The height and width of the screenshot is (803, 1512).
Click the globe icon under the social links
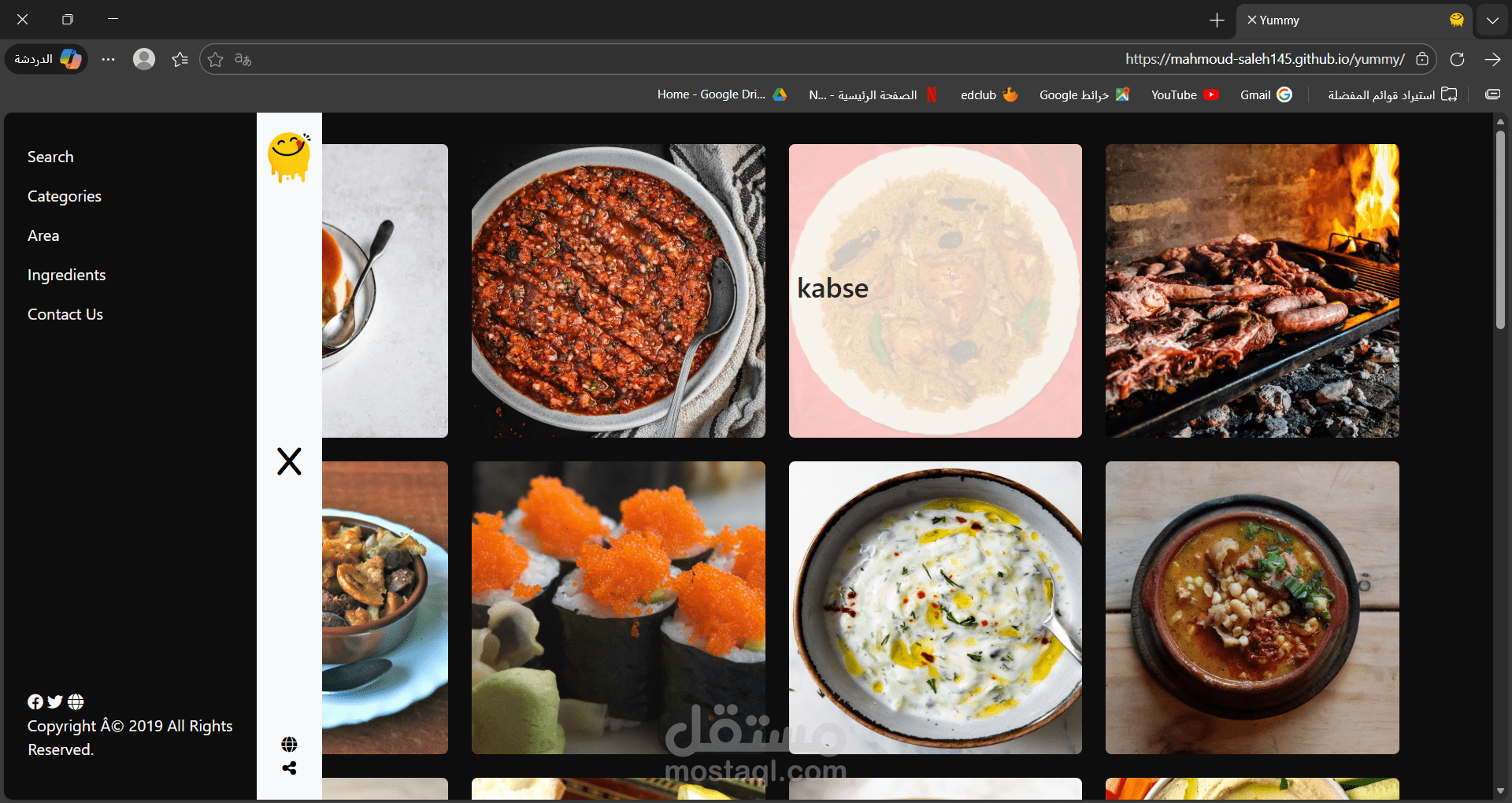pos(76,701)
